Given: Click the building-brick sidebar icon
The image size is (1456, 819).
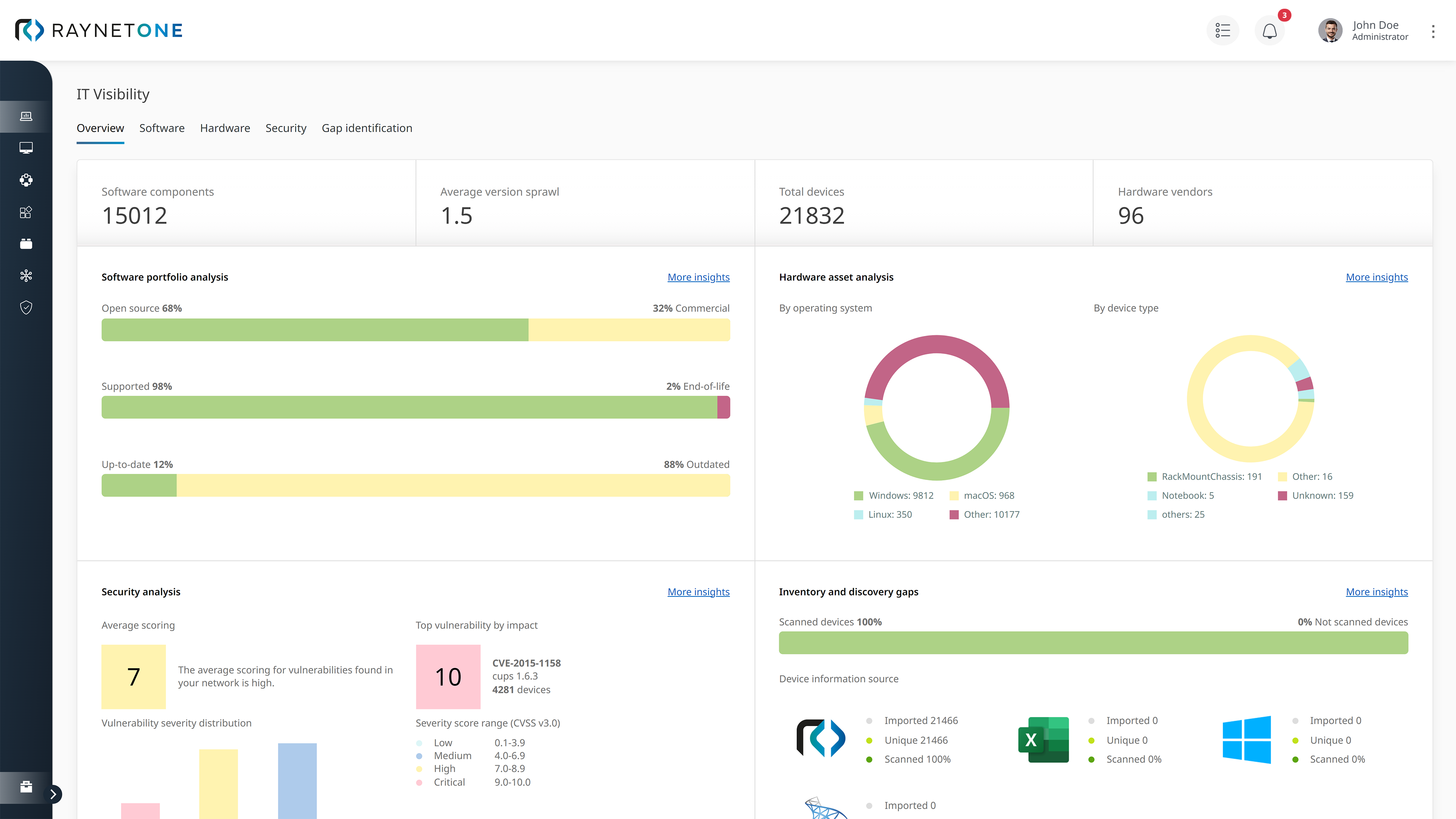Looking at the screenshot, I should [26, 244].
